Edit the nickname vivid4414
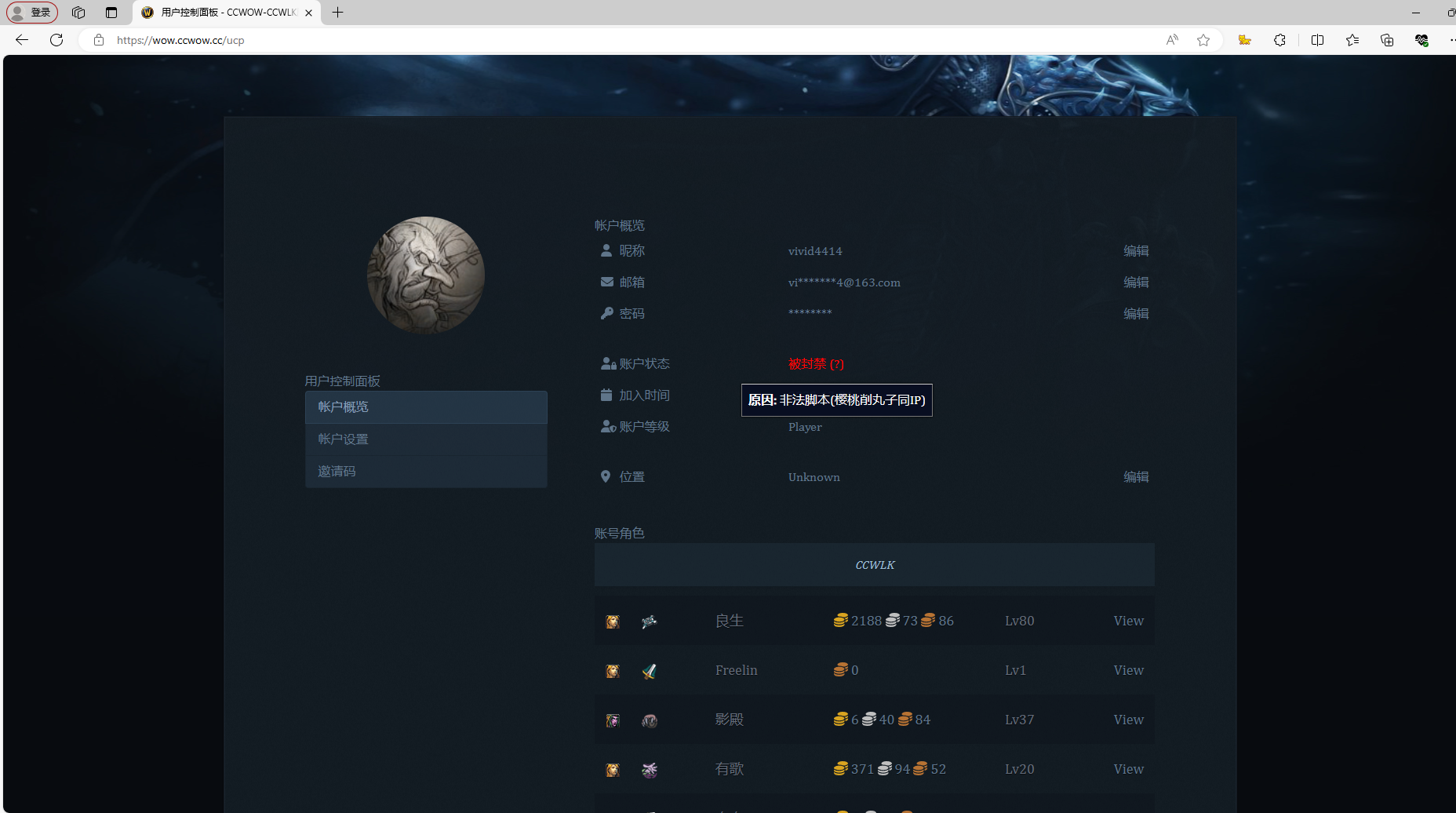 click(1135, 251)
